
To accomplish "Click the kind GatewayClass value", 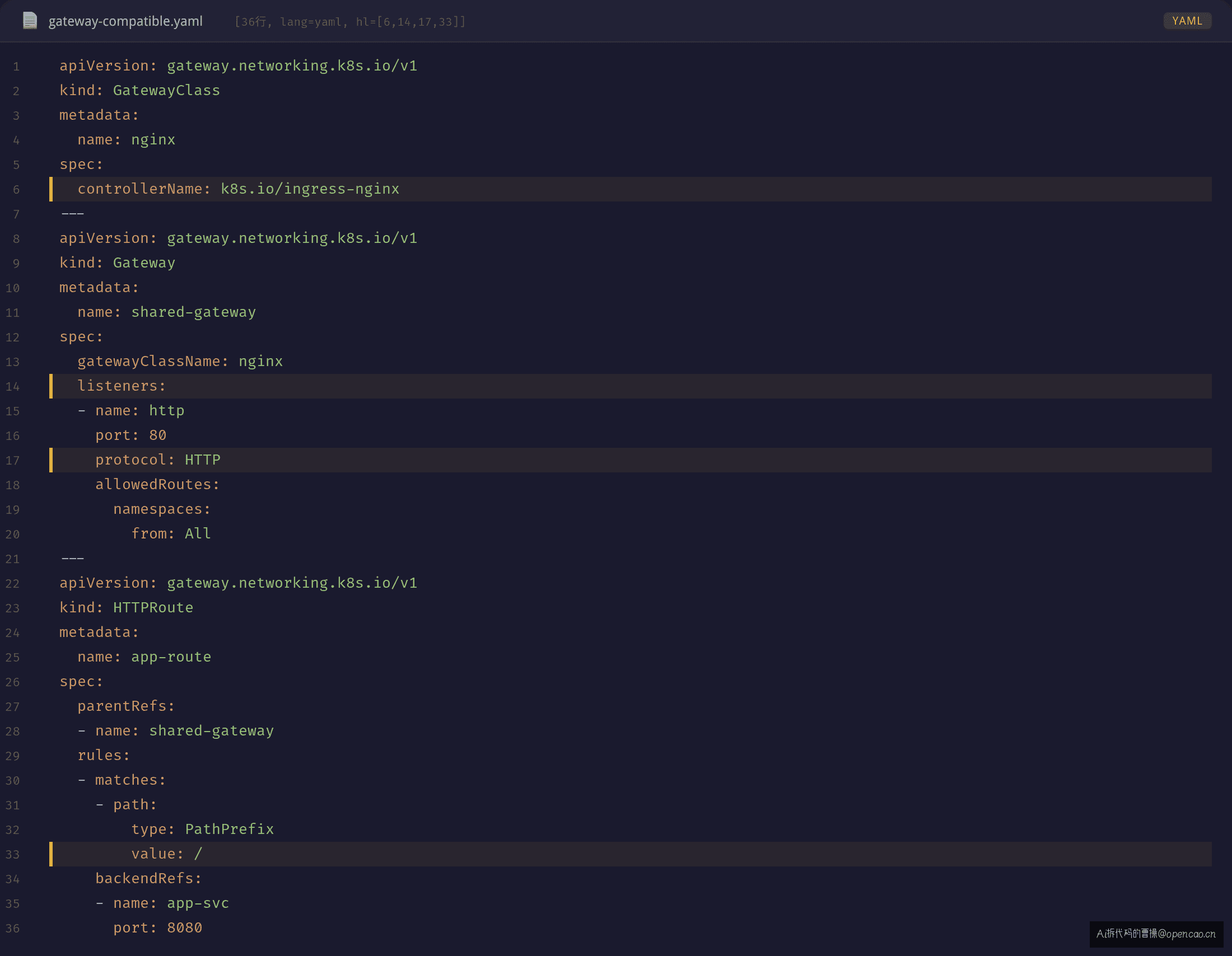I will coord(166,90).
